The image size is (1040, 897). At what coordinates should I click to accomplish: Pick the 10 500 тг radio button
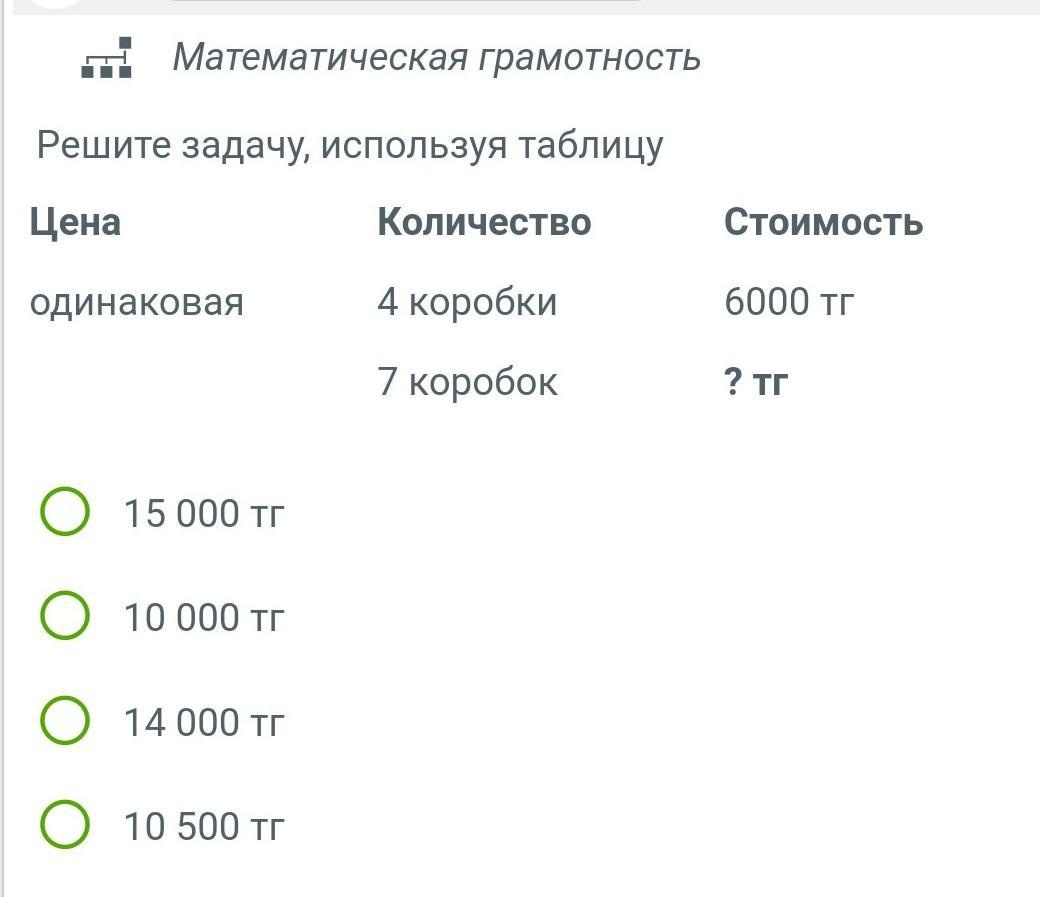tap(65, 825)
